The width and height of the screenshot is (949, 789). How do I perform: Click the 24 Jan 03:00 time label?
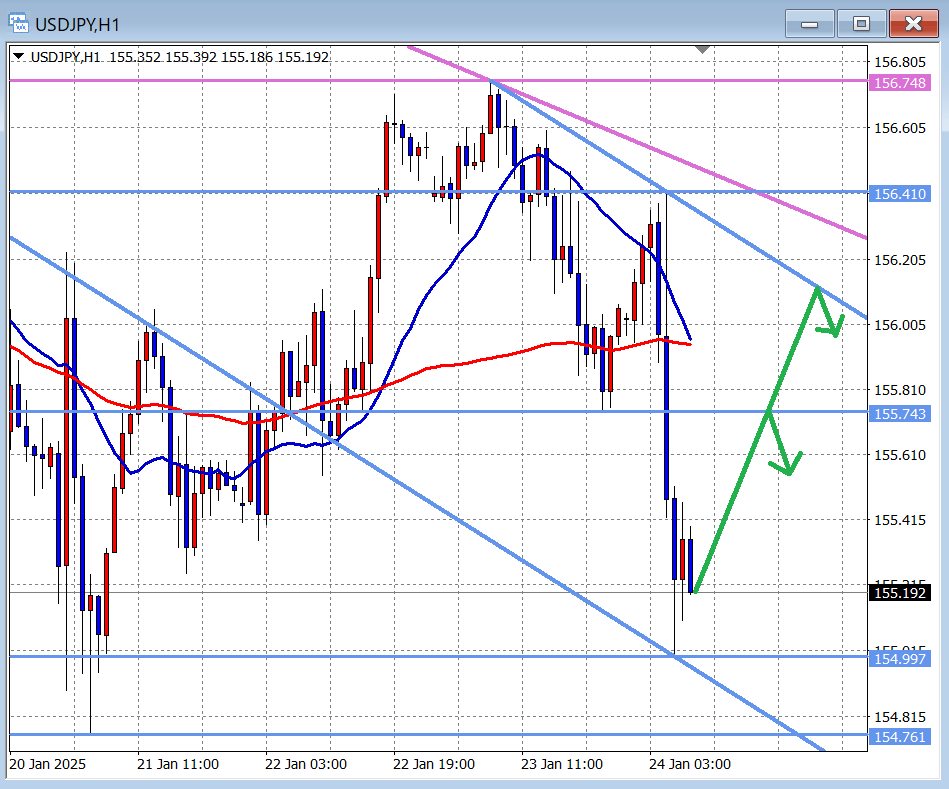pos(690,764)
